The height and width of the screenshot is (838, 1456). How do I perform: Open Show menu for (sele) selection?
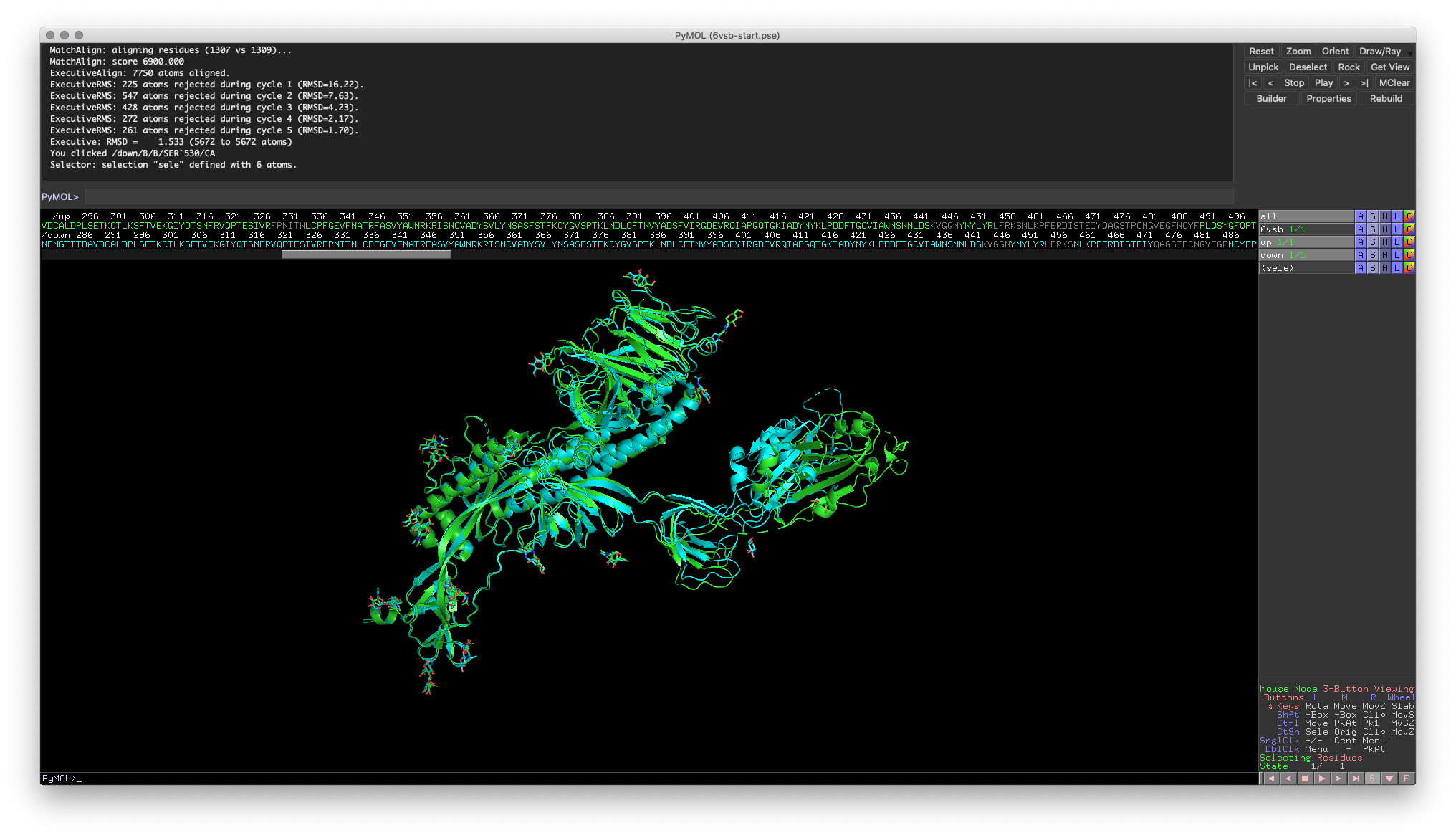tap(1372, 268)
